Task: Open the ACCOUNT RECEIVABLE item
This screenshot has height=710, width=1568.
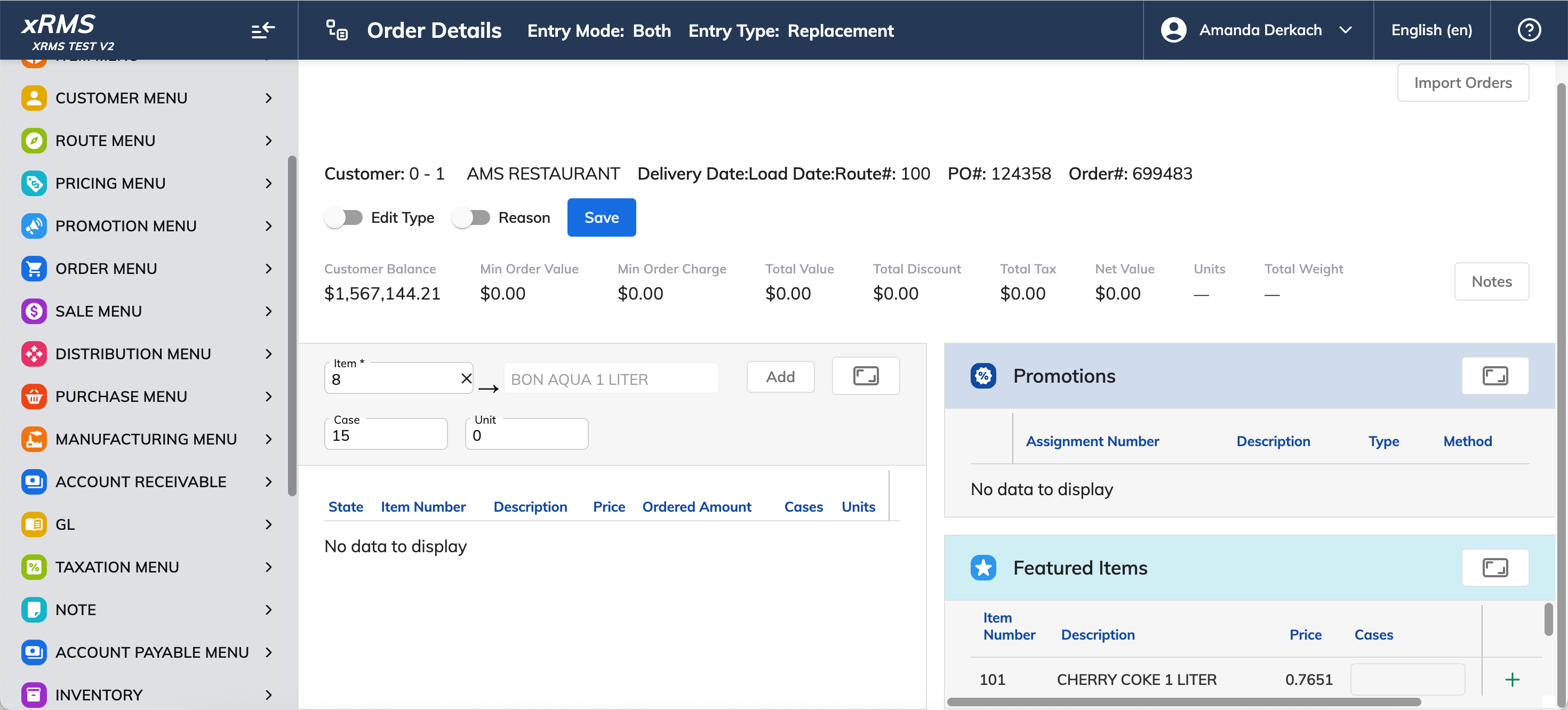Action: click(148, 481)
